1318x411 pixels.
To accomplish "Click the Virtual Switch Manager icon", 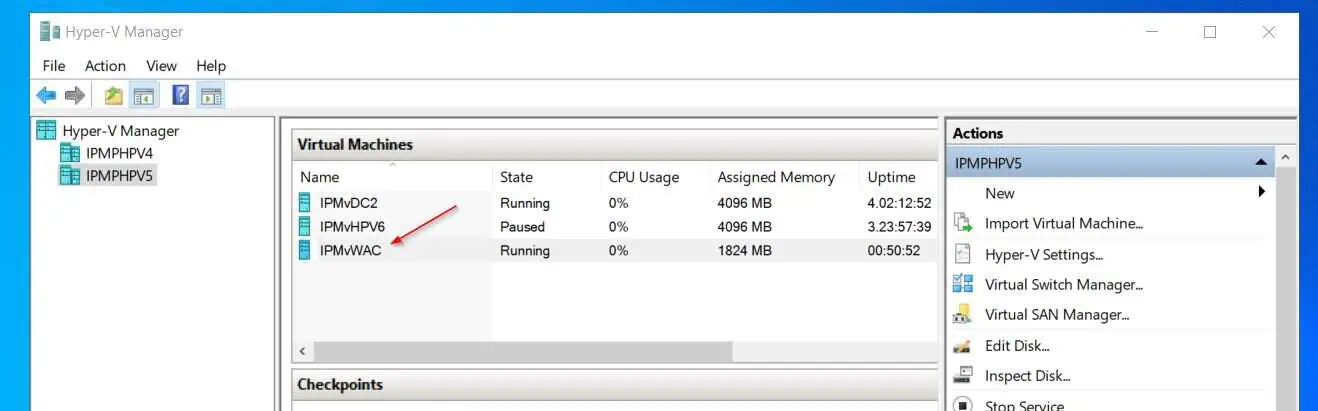I will click(963, 284).
